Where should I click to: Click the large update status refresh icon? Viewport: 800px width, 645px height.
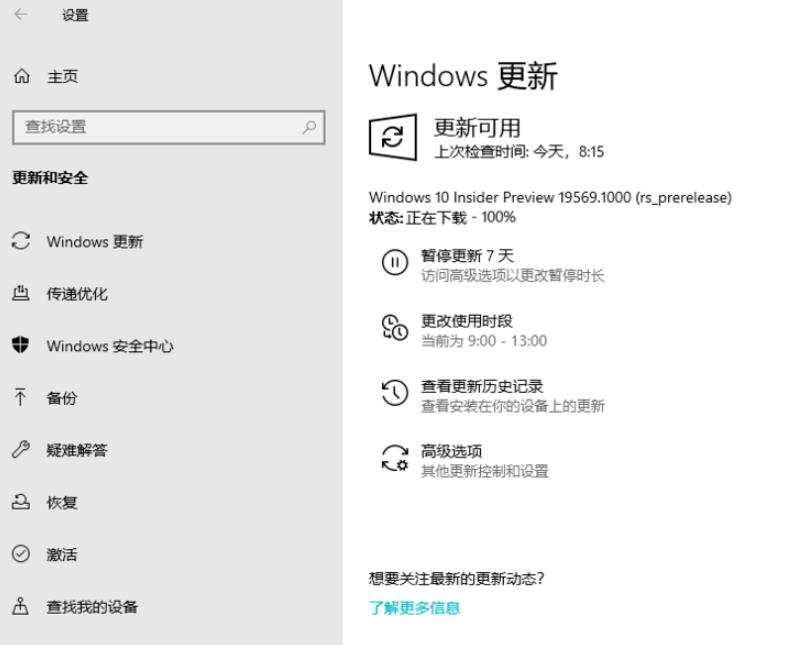(x=393, y=137)
